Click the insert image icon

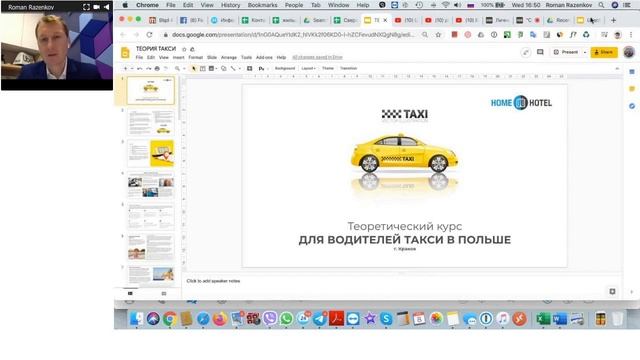(x=211, y=69)
